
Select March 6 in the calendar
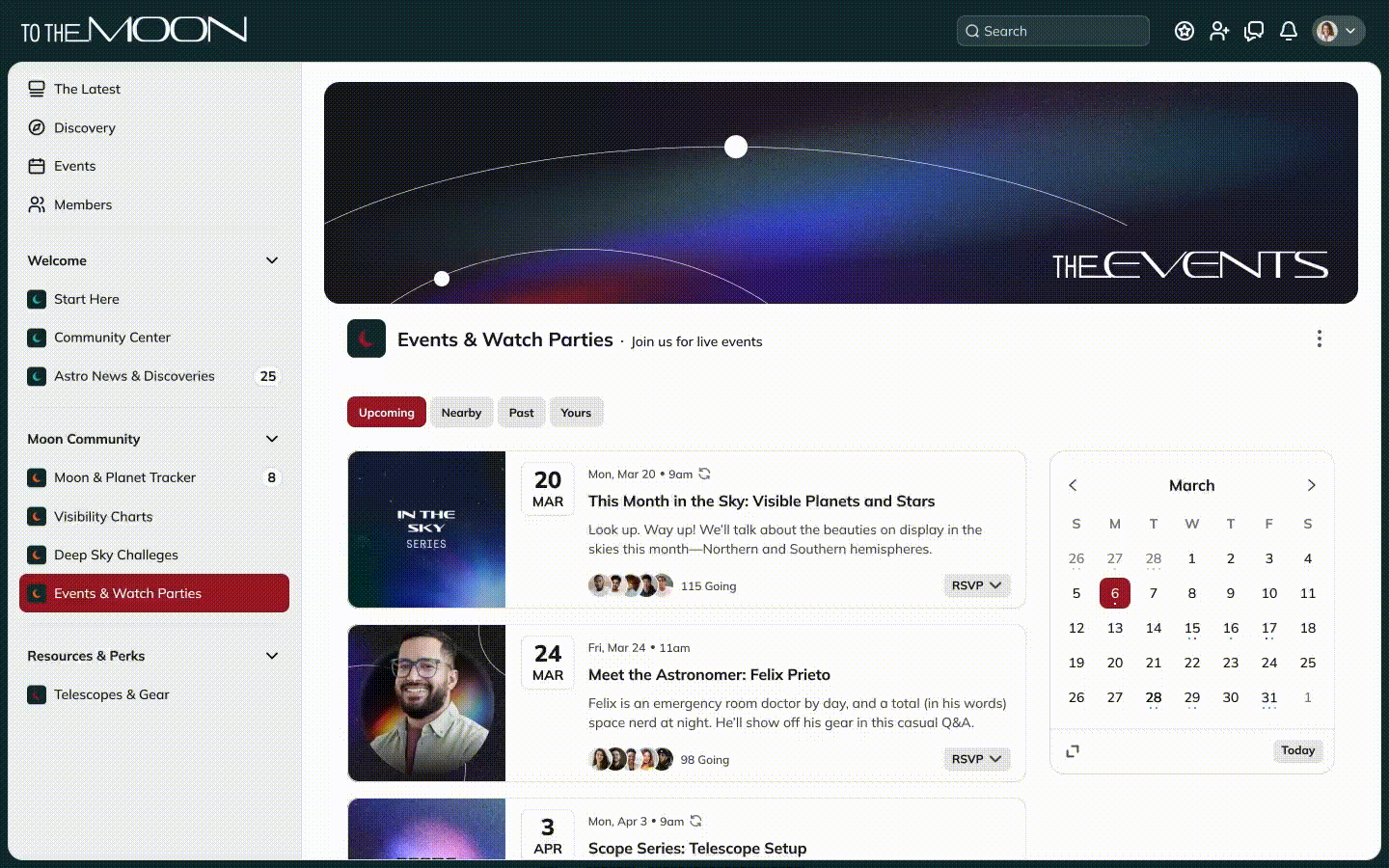pos(1115,593)
